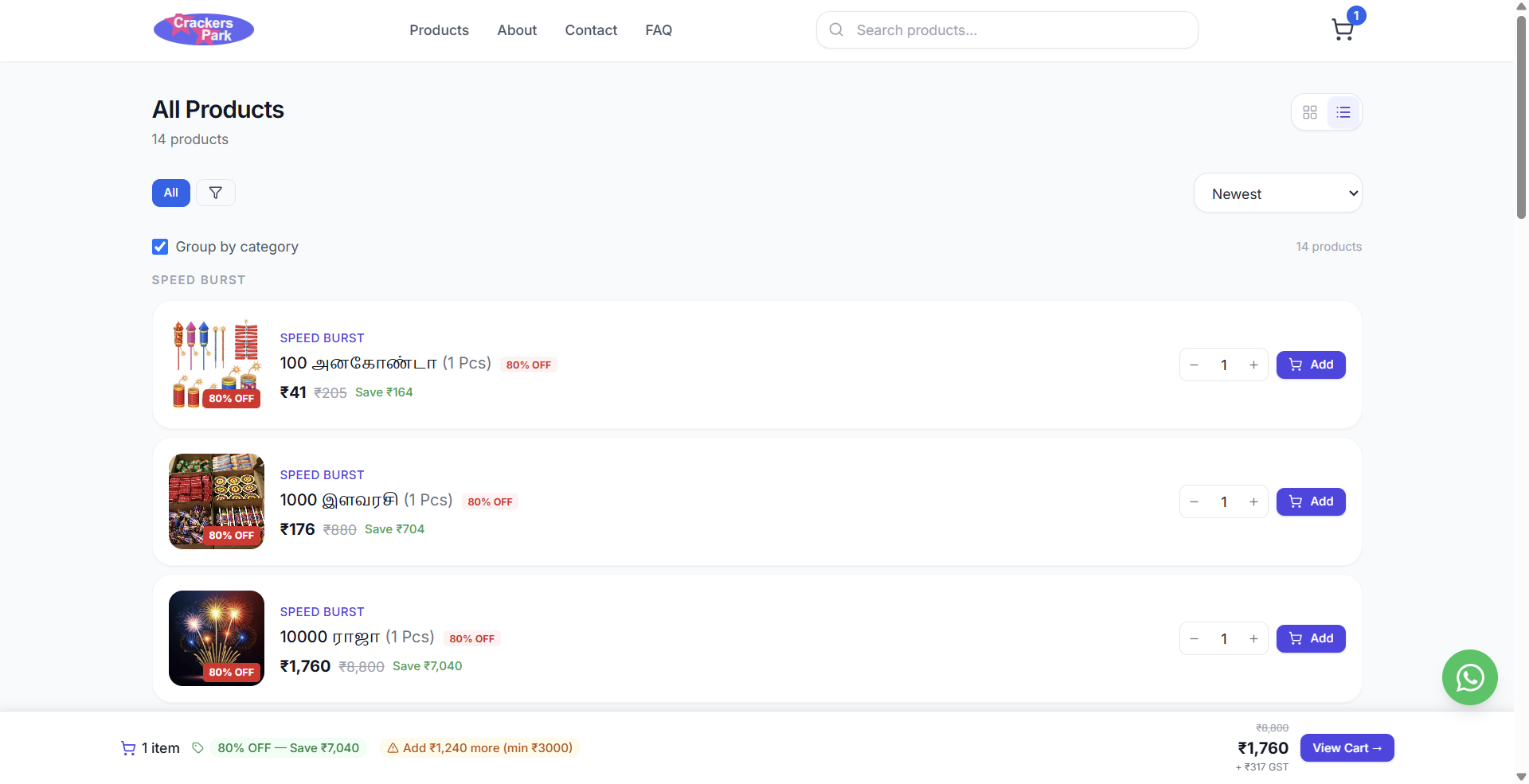Screen dimensions: 1529x784
Task: Toggle Group by category checkbox
Action: coord(160,247)
